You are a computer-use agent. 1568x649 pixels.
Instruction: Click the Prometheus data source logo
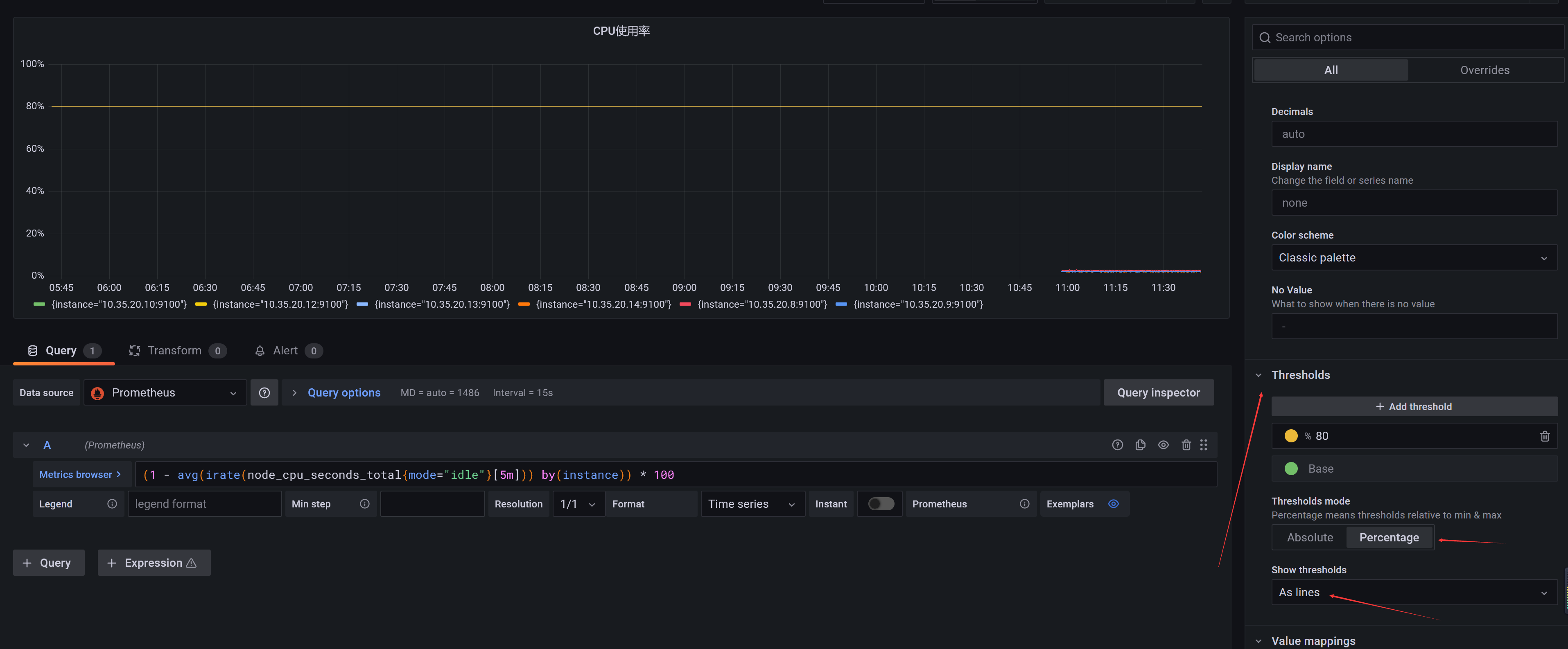pos(97,393)
